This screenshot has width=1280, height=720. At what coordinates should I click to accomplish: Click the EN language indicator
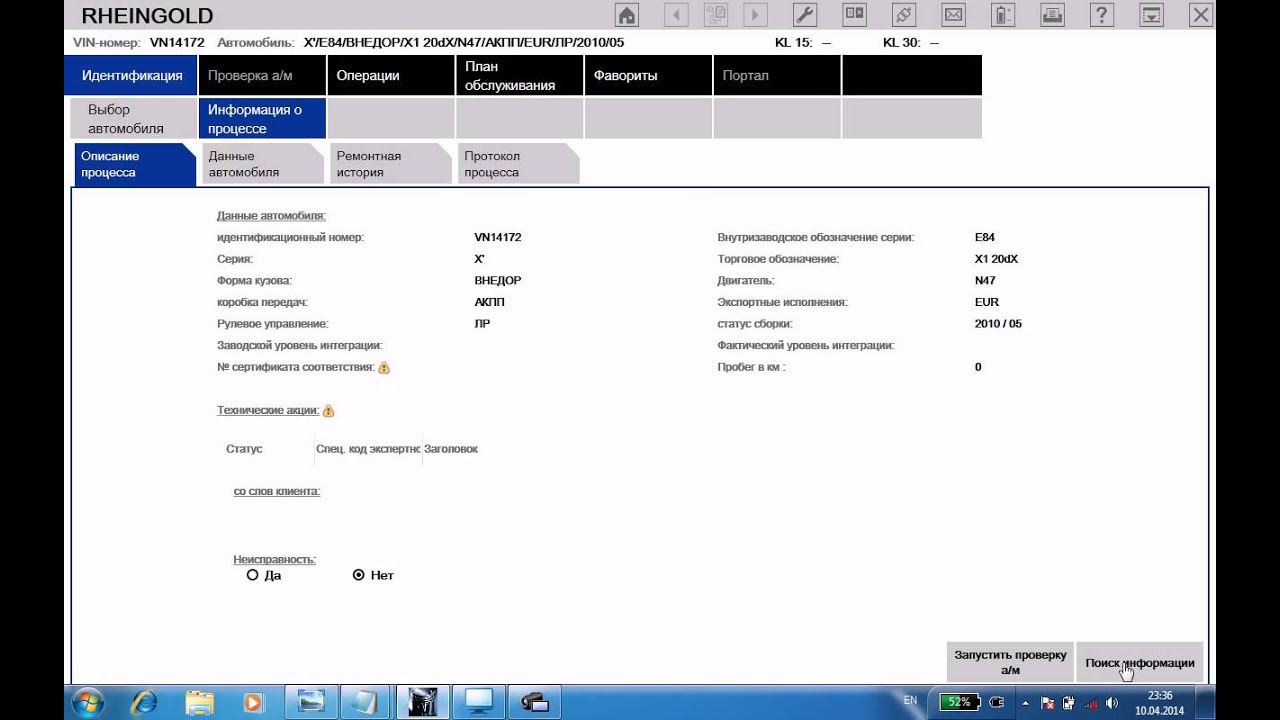pyautogui.click(x=910, y=701)
